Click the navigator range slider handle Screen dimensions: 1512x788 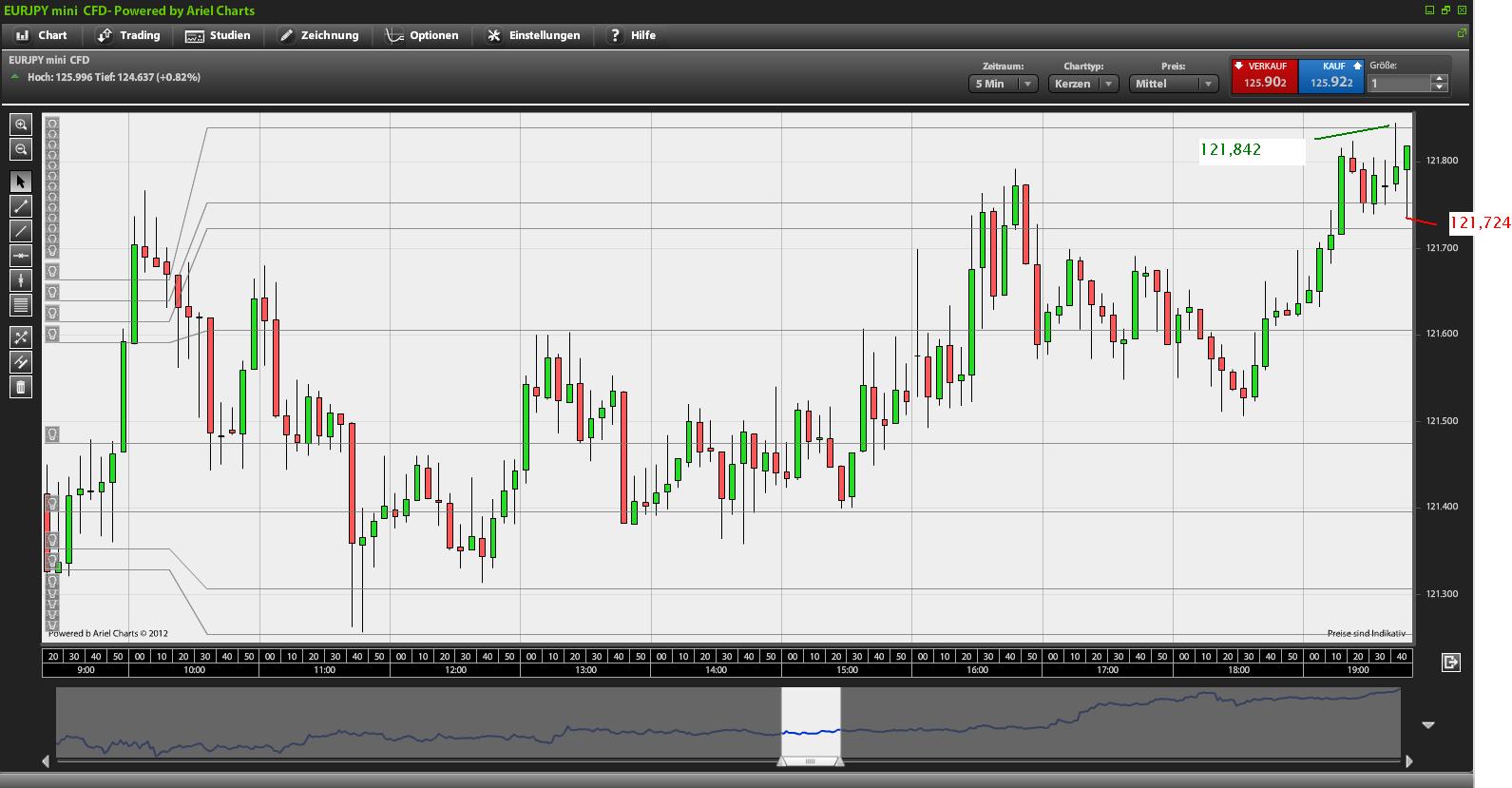click(x=811, y=760)
